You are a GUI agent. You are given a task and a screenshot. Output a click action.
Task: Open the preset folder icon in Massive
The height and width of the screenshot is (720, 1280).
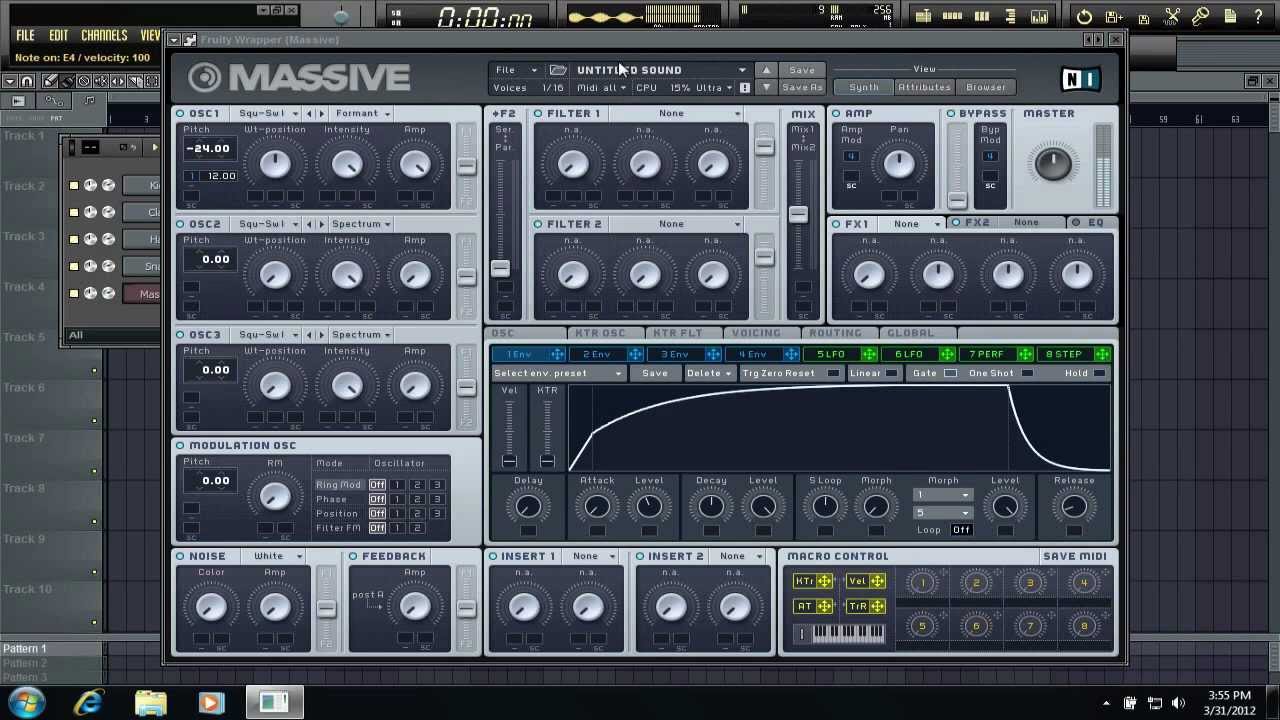558,70
